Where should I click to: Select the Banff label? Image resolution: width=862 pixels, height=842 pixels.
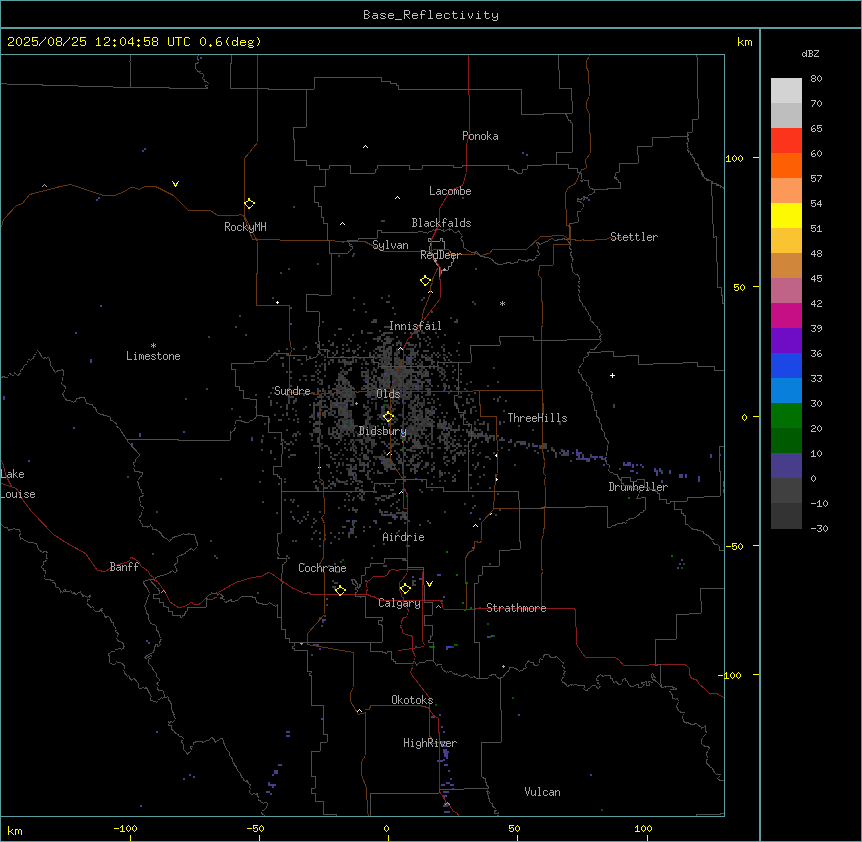(124, 567)
